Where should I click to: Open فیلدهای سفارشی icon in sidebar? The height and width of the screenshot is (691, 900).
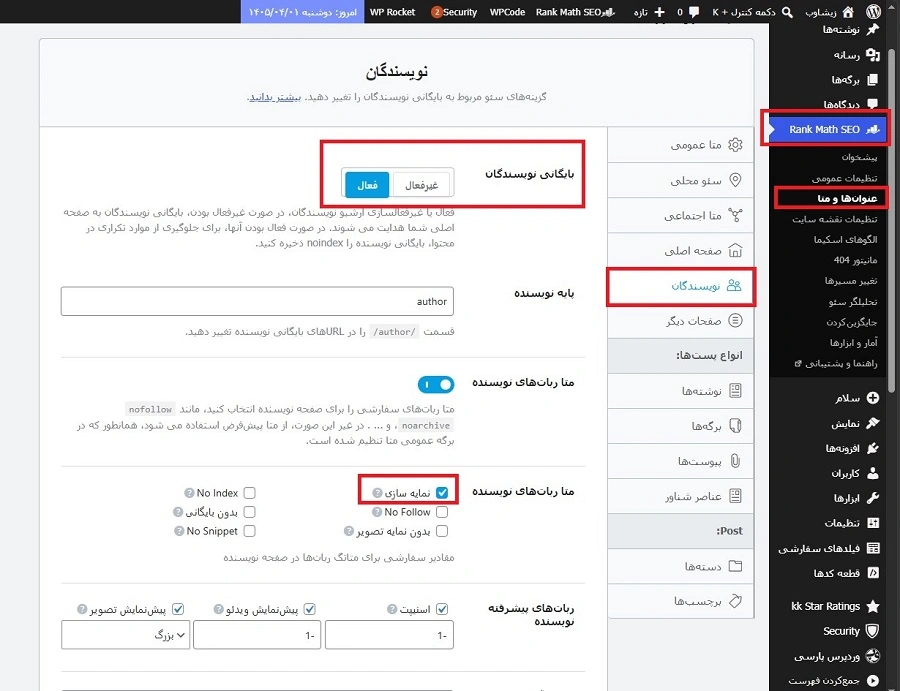pos(872,548)
